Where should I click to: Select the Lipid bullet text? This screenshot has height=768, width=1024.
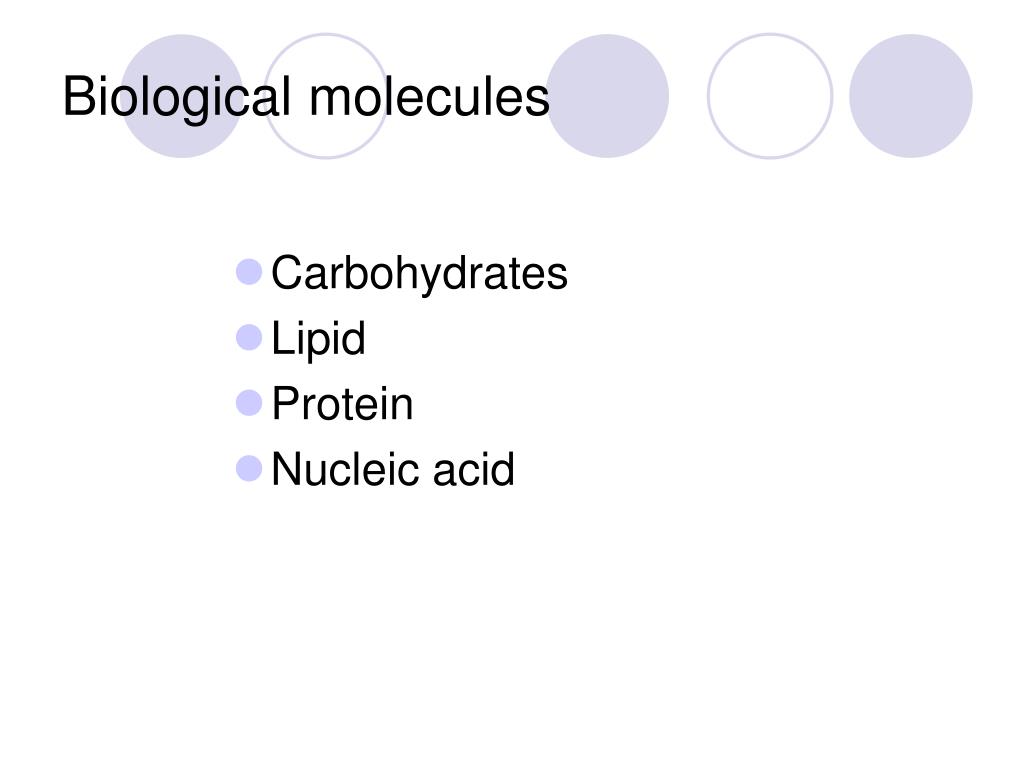[x=318, y=339]
